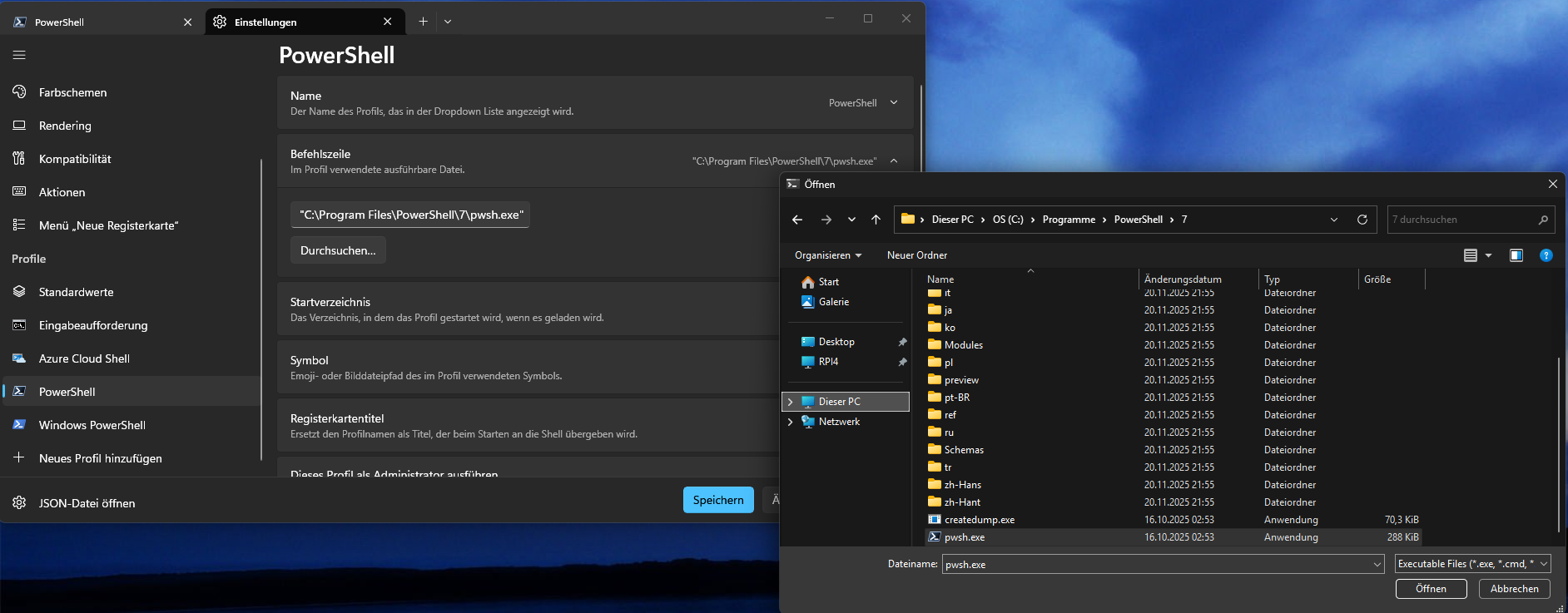Open the Dateiname dropdown arrow
The width and height of the screenshot is (1568, 613).
coord(1377,564)
